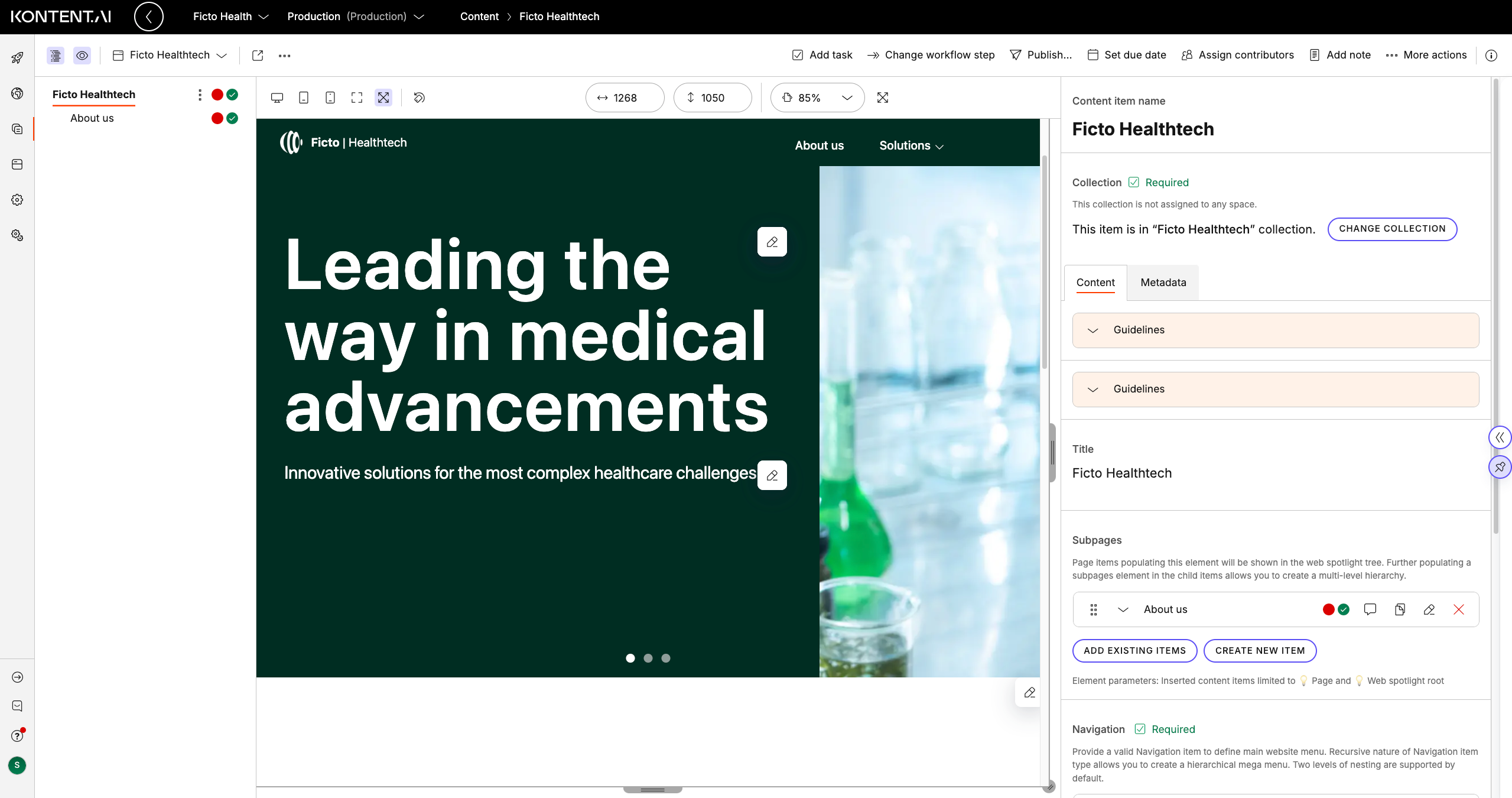Click the 1268 width input field
The image size is (1512, 798).
coord(624,98)
